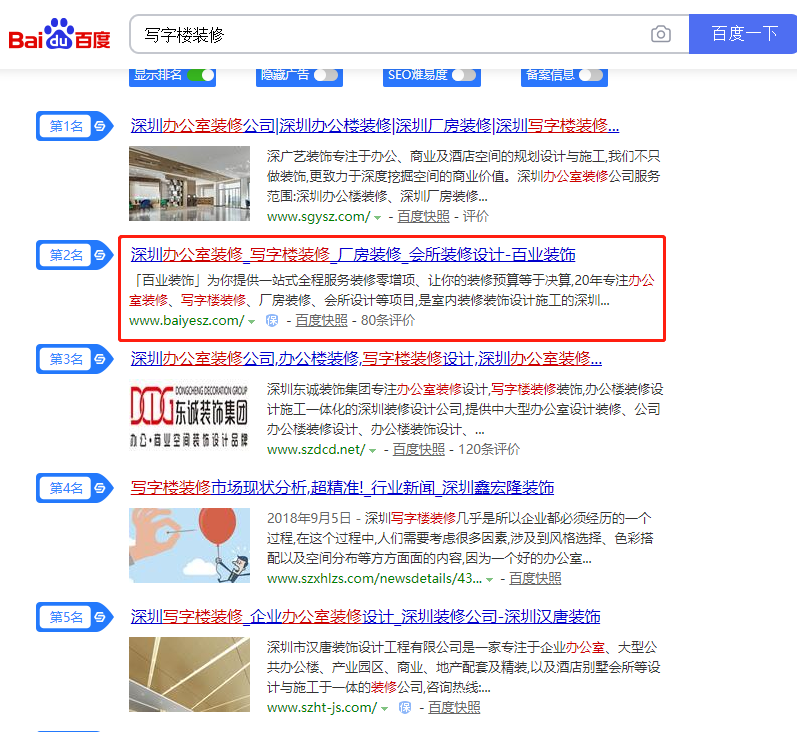The height and width of the screenshot is (732, 797).
Task: Expand dropdown arrow after www.szxhlzs.com result
Action: (x=489, y=580)
